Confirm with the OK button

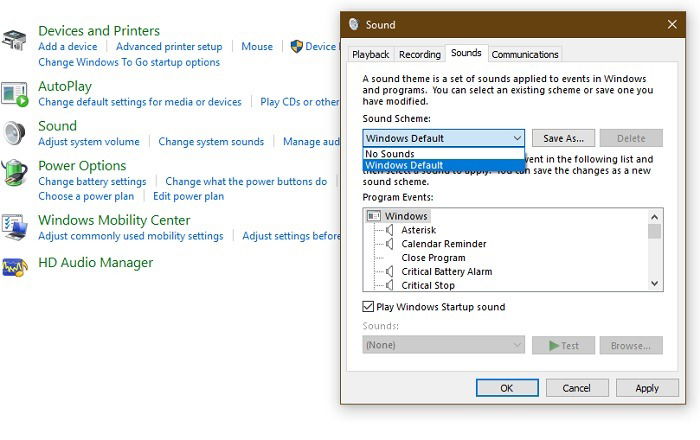click(507, 388)
